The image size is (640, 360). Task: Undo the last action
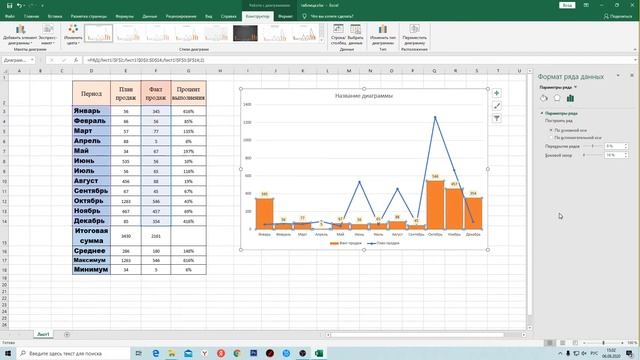(x=19, y=6)
